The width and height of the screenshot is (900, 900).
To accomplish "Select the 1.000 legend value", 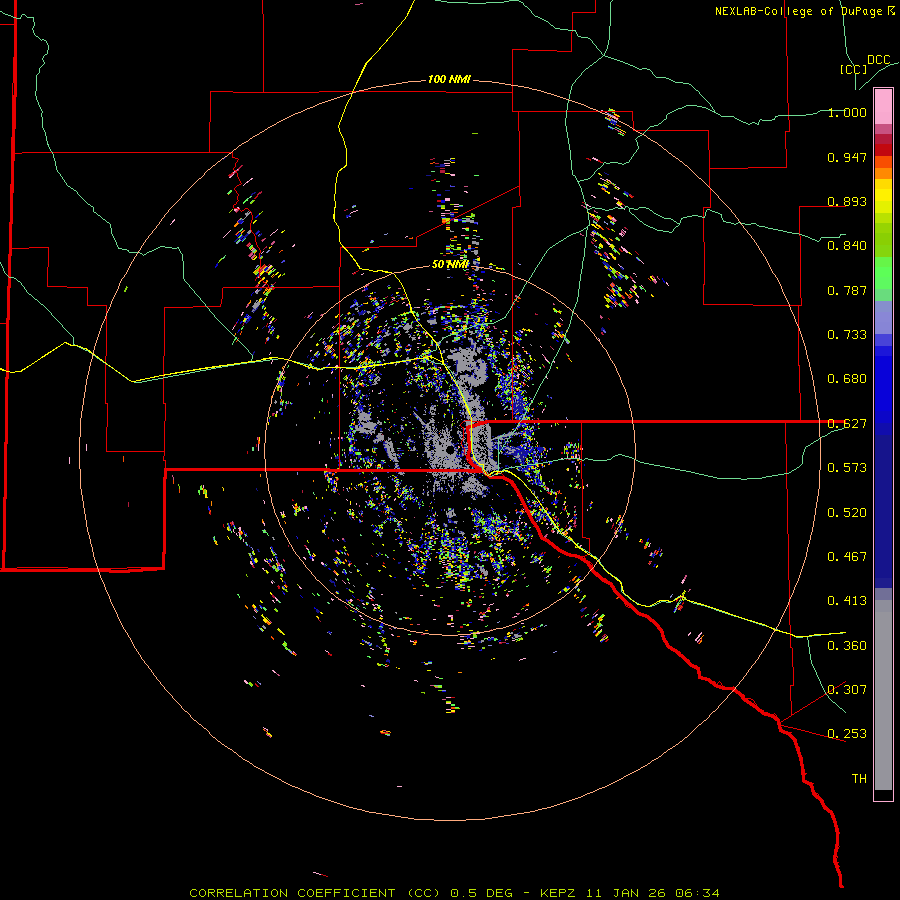I will coord(847,112).
